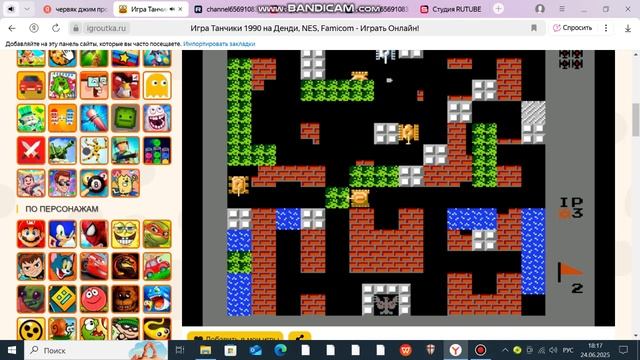The image size is (640, 360).
Task: Click the share button below the game
Action: [300, 337]
